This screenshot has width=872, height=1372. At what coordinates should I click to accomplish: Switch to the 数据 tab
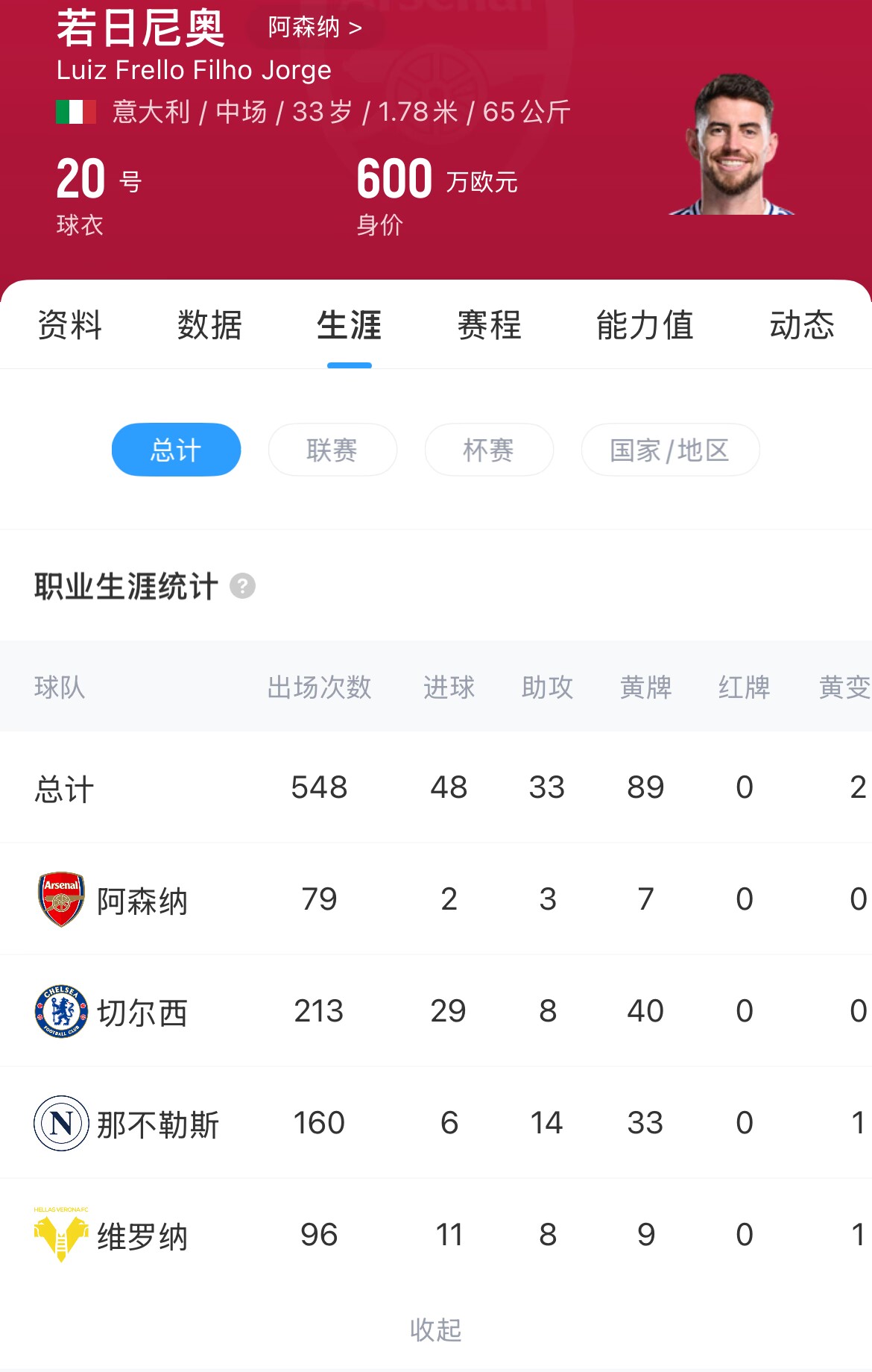[209, 325]
